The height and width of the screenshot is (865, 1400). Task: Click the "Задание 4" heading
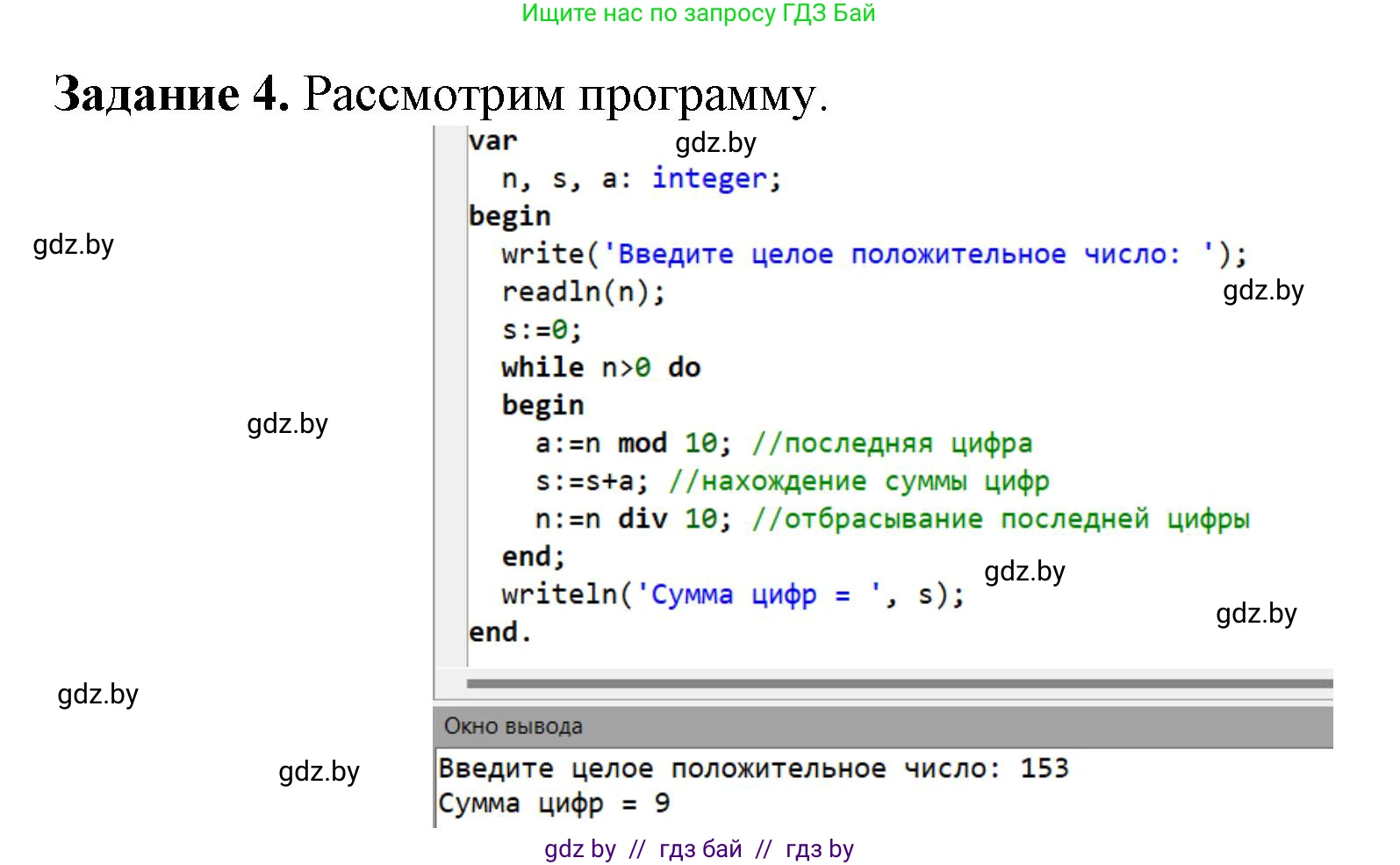(x=172, y=93)
